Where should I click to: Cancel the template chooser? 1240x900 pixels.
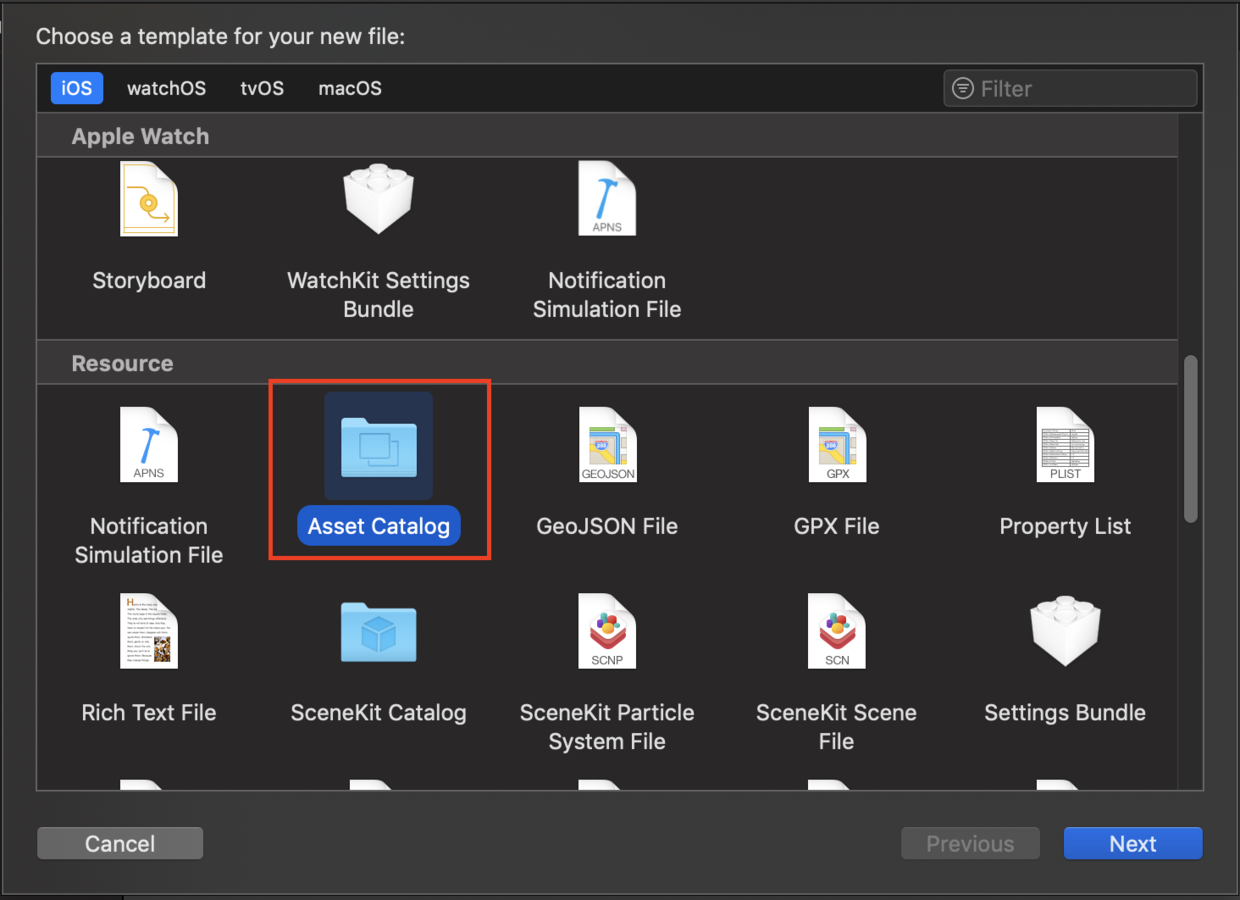tap(119, 843)
